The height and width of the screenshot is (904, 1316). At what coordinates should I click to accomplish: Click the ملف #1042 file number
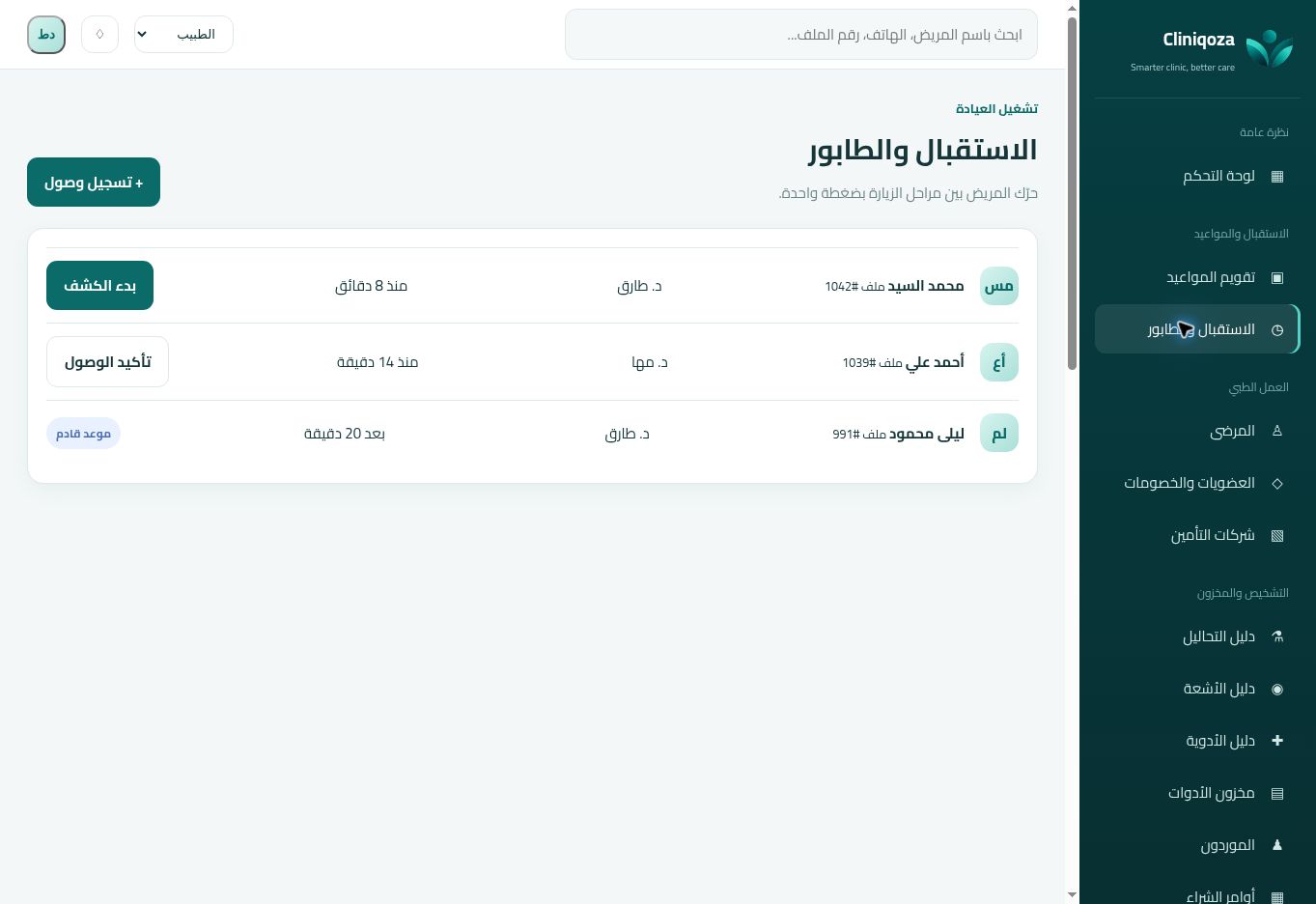coord(854,287)
